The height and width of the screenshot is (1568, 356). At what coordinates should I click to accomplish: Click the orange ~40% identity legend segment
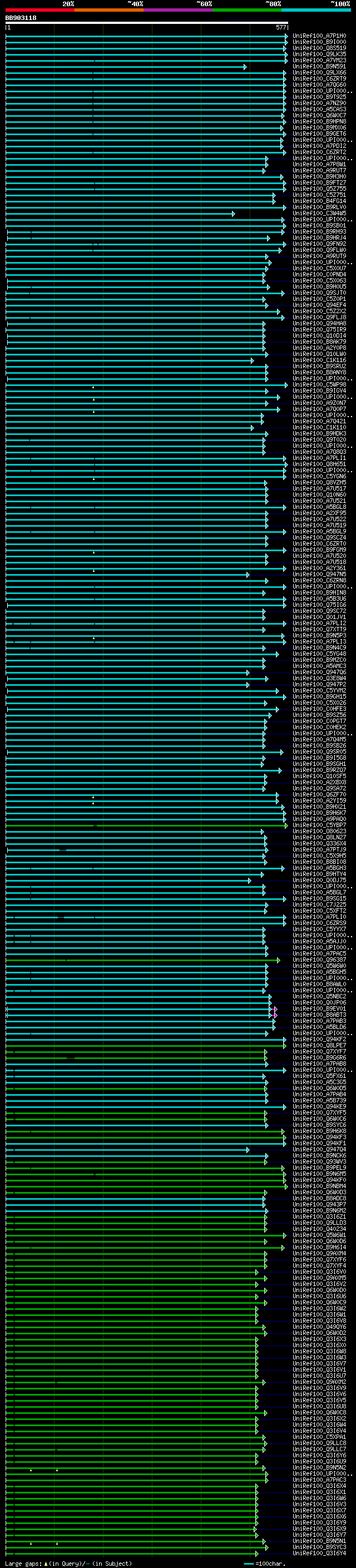[109, 10]
